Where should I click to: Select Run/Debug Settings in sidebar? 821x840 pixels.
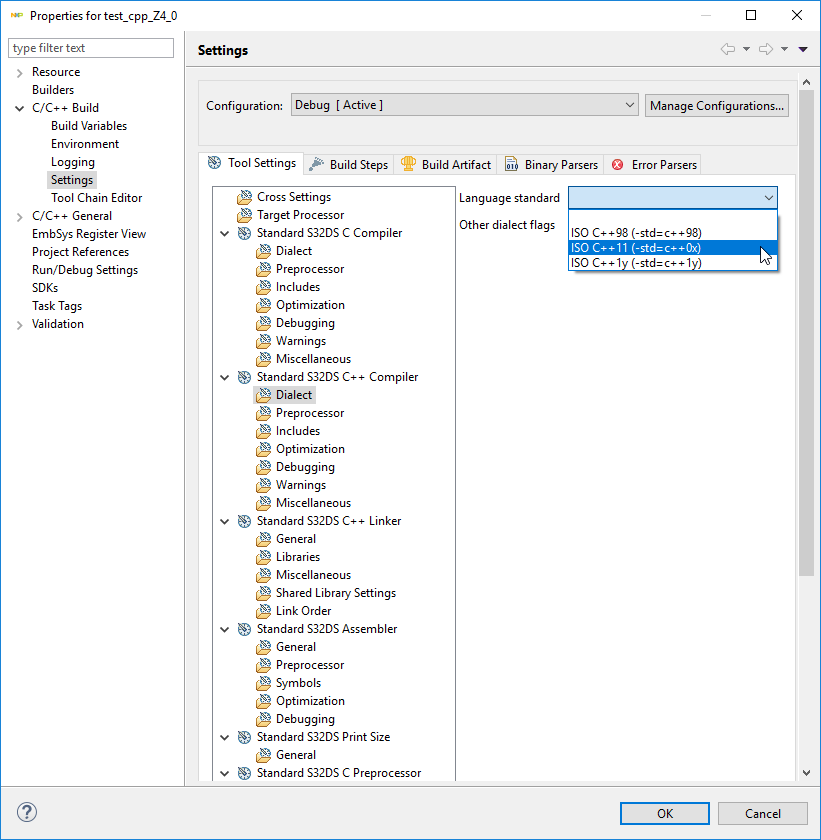(85, 270)
